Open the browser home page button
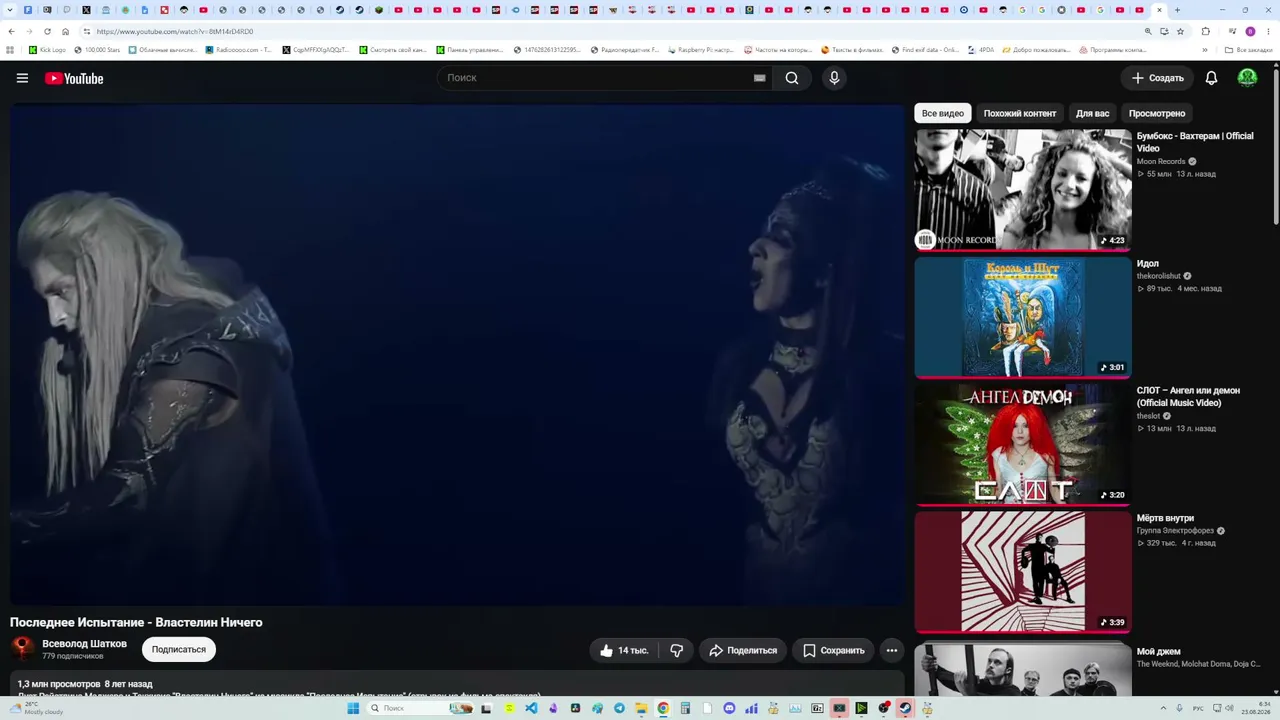This screenshot has height=720, width=1280. 65,31
